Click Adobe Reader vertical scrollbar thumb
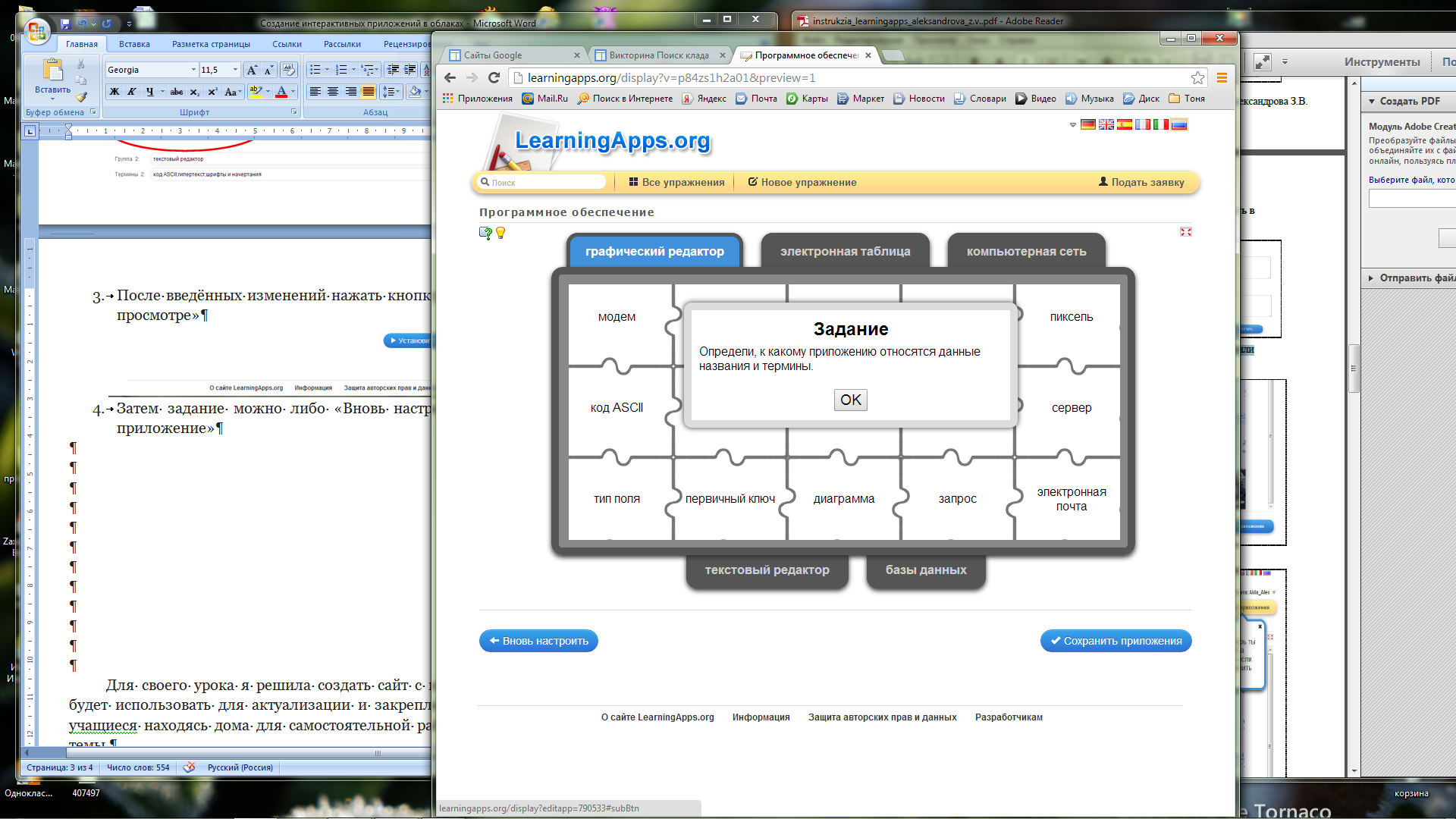The width and height of the screenshot is (1456, 819). (1354, 369)
